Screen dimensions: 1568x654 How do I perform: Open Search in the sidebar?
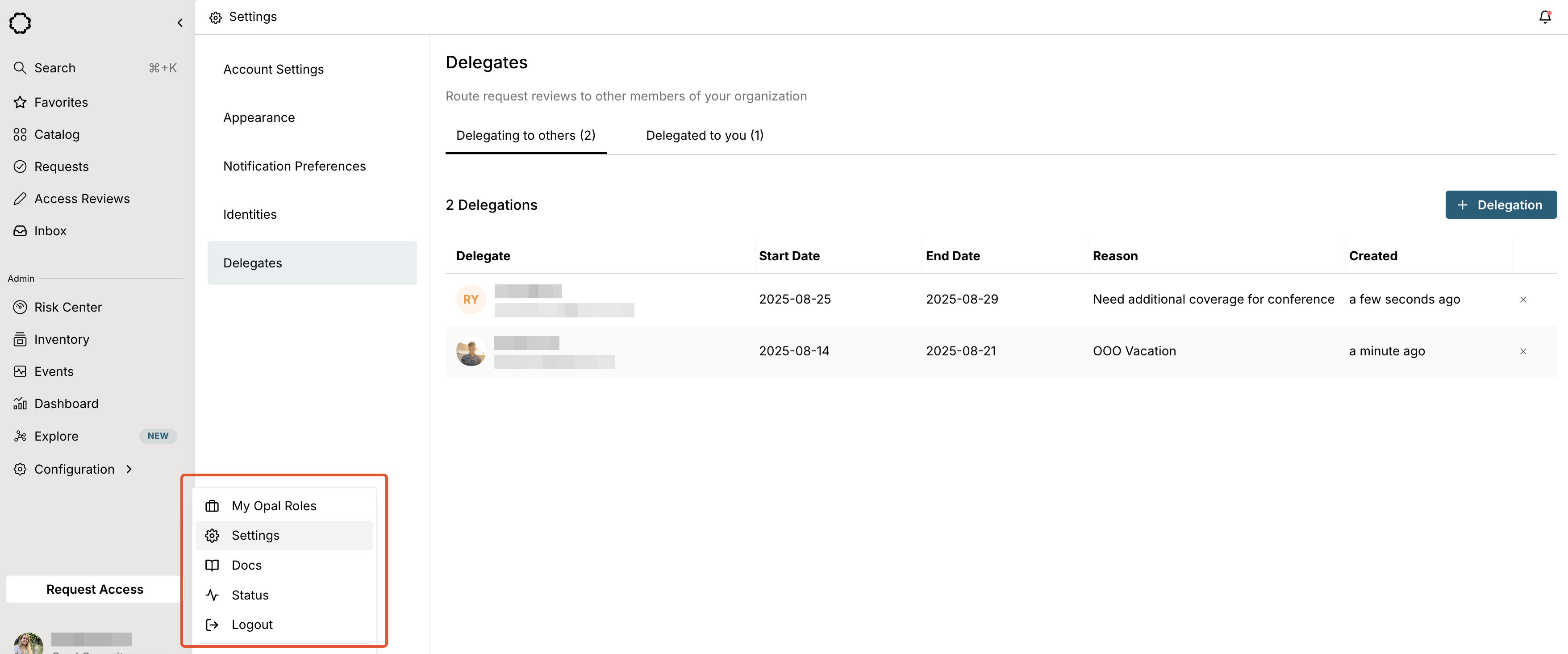pyautogui.click(x=55, y=68)
